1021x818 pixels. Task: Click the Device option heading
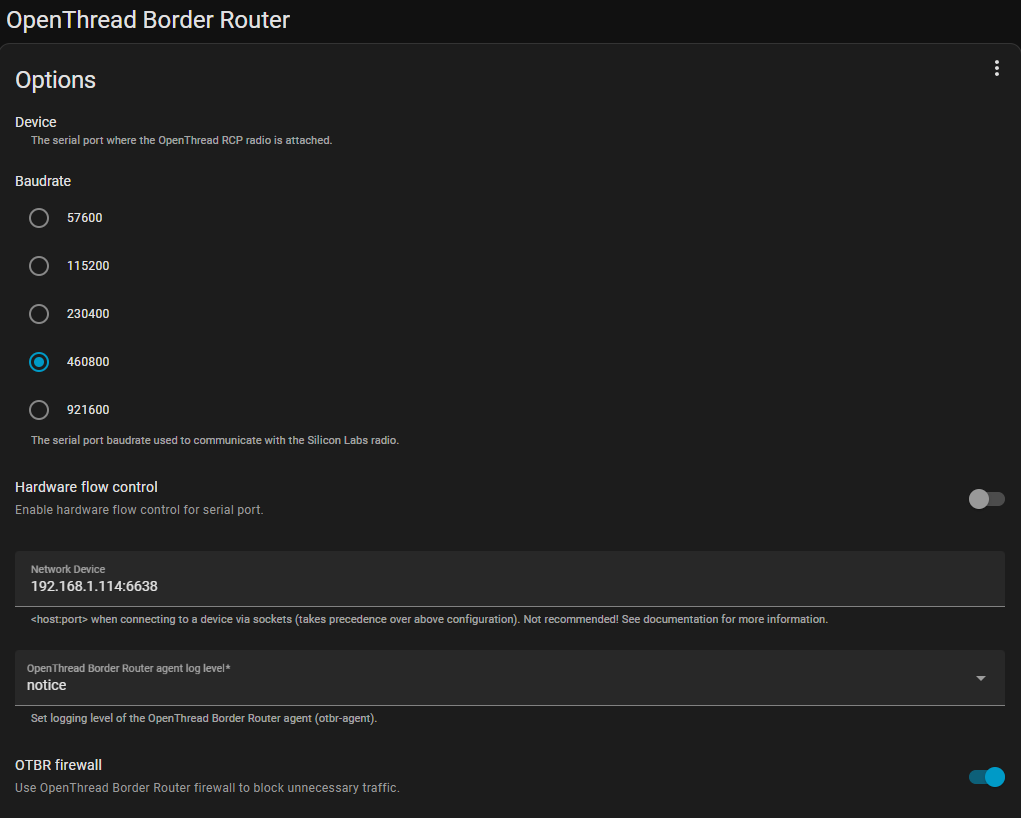coord(36,122)
